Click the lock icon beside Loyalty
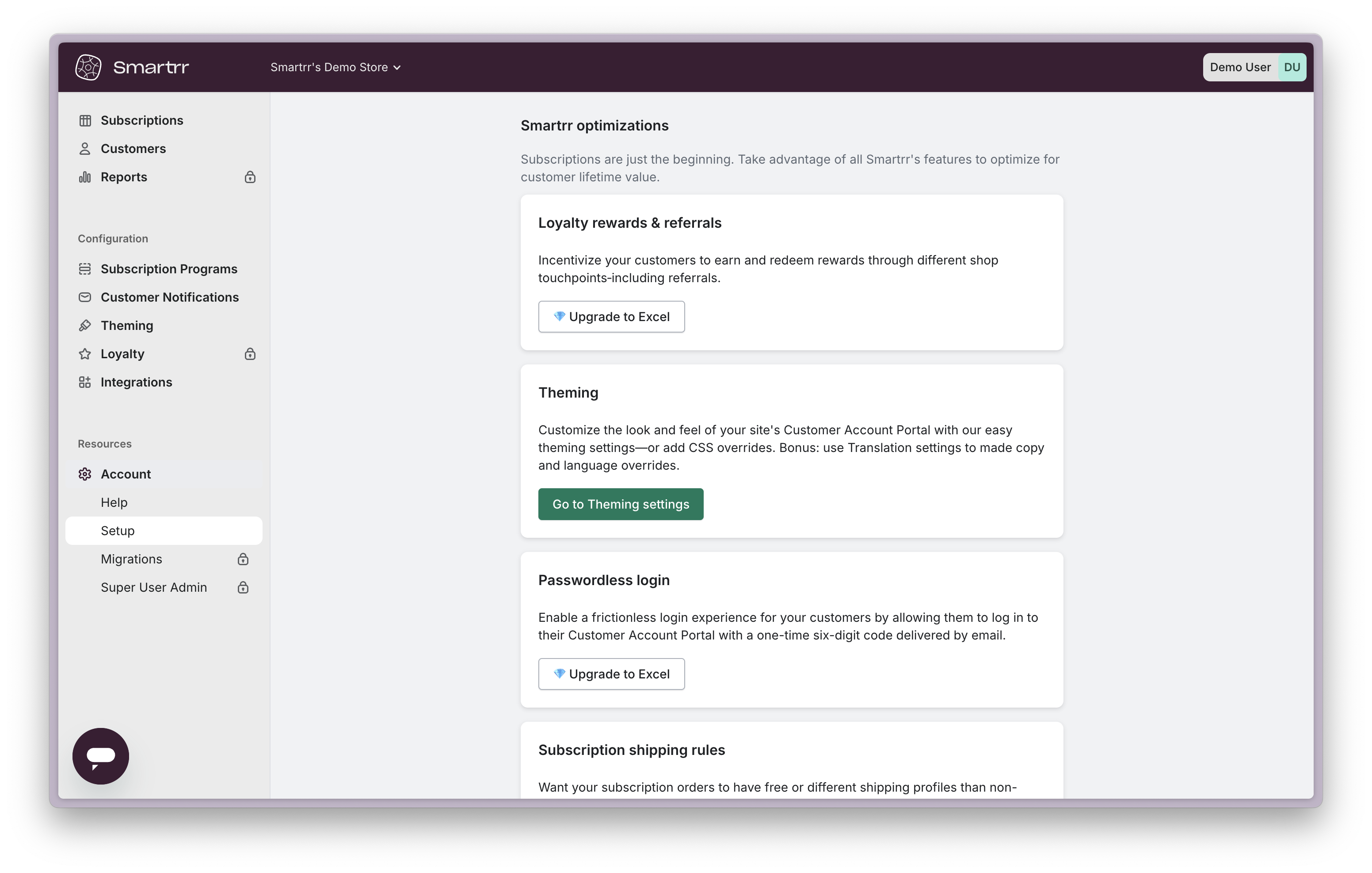The width and height of the screenshot is (1372, 873). (x=250, y=353)
